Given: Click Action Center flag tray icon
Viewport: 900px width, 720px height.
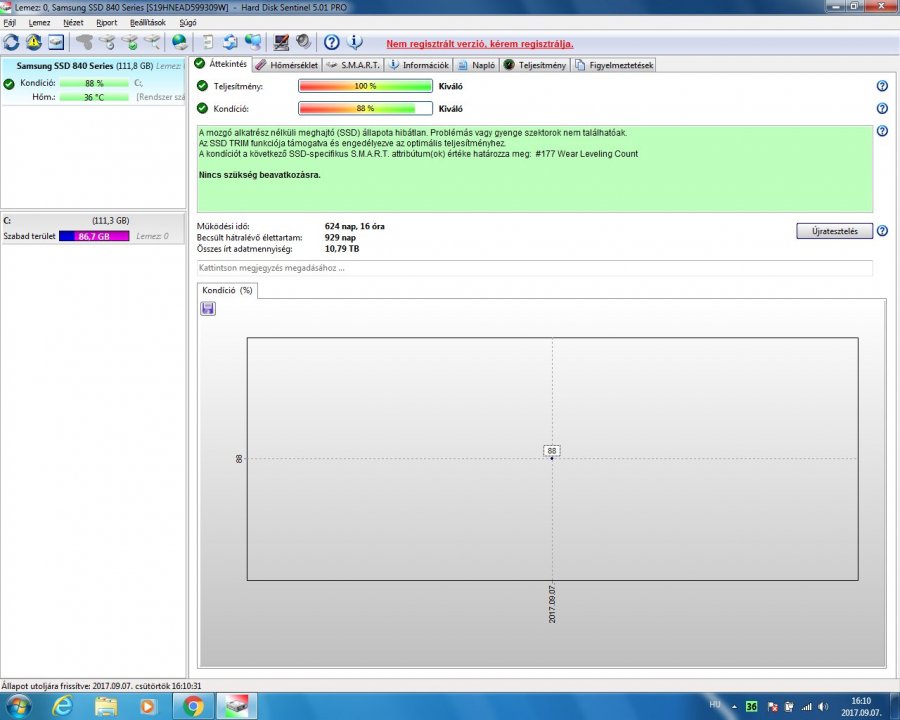Looking at the screenshot, I should pyautogui.click(x=773, y=707).
